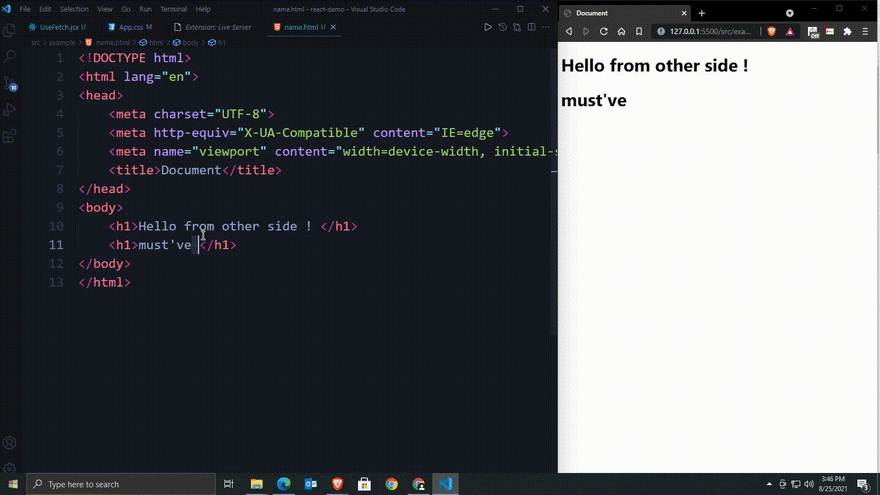The height and width of the screenshot is (495, 880).
Task: Click the editor vertical scrollbar
Action: click(x=553, y=191)
